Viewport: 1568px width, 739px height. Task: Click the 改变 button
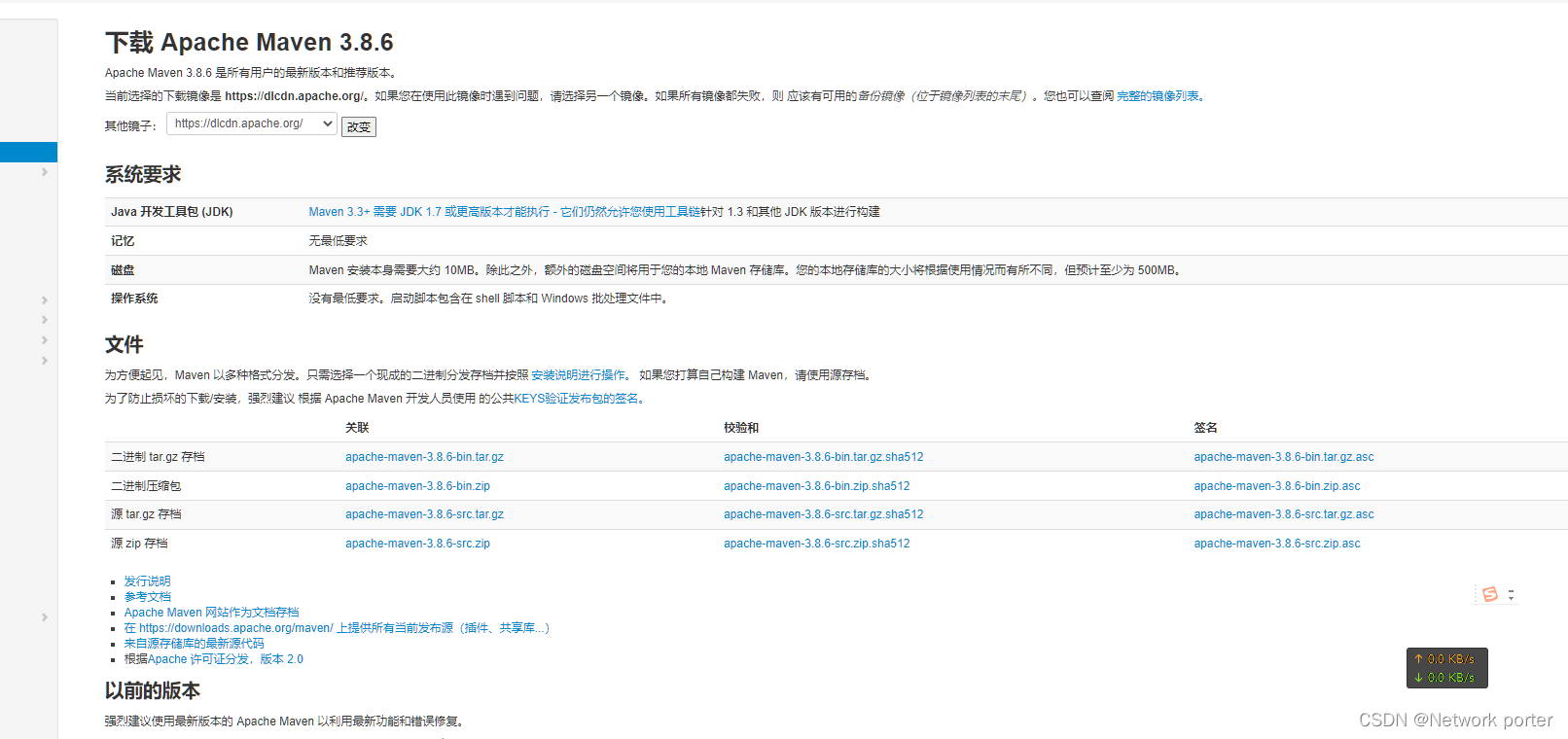[x=359, y=126]
